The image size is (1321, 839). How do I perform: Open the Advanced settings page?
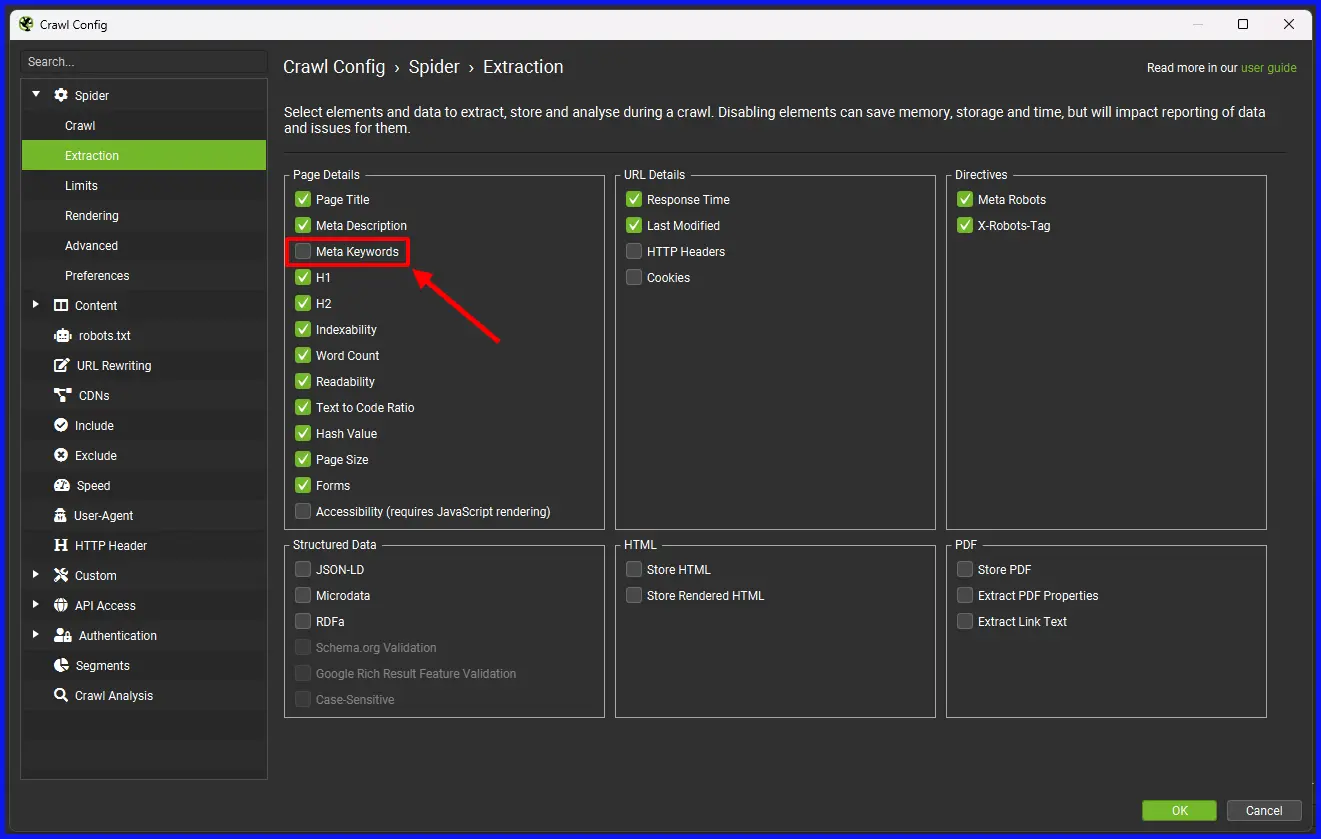pos(144,245)
